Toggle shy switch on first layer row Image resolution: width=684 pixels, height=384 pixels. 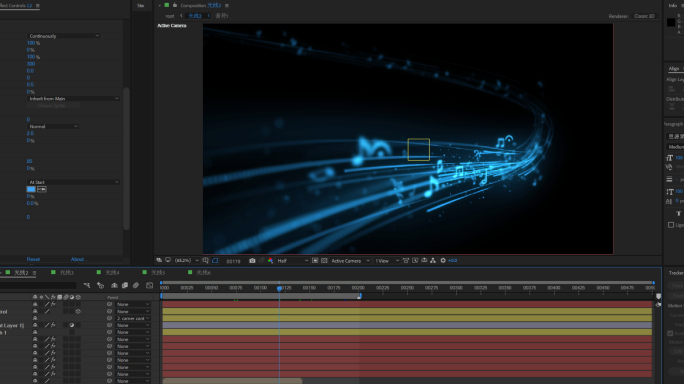(x=35, y=304)
